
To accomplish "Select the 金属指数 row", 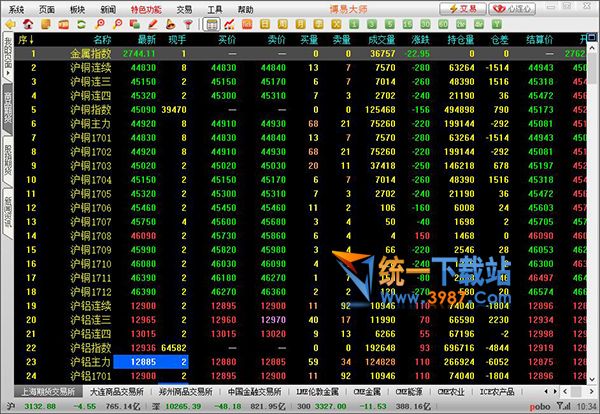I will tap(300, 54).
